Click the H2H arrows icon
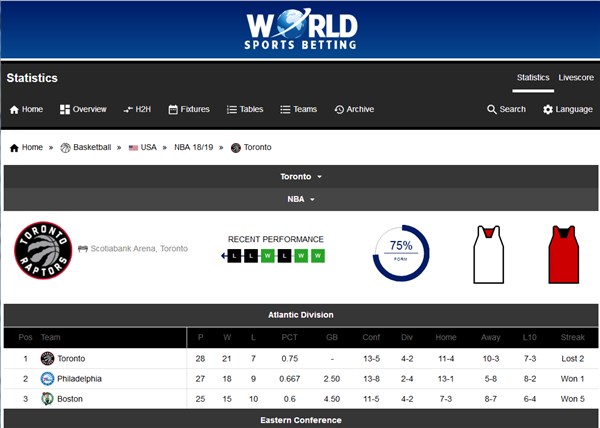Image resolution: width=600 pixels, height=428 pixels. pos(128,110)
